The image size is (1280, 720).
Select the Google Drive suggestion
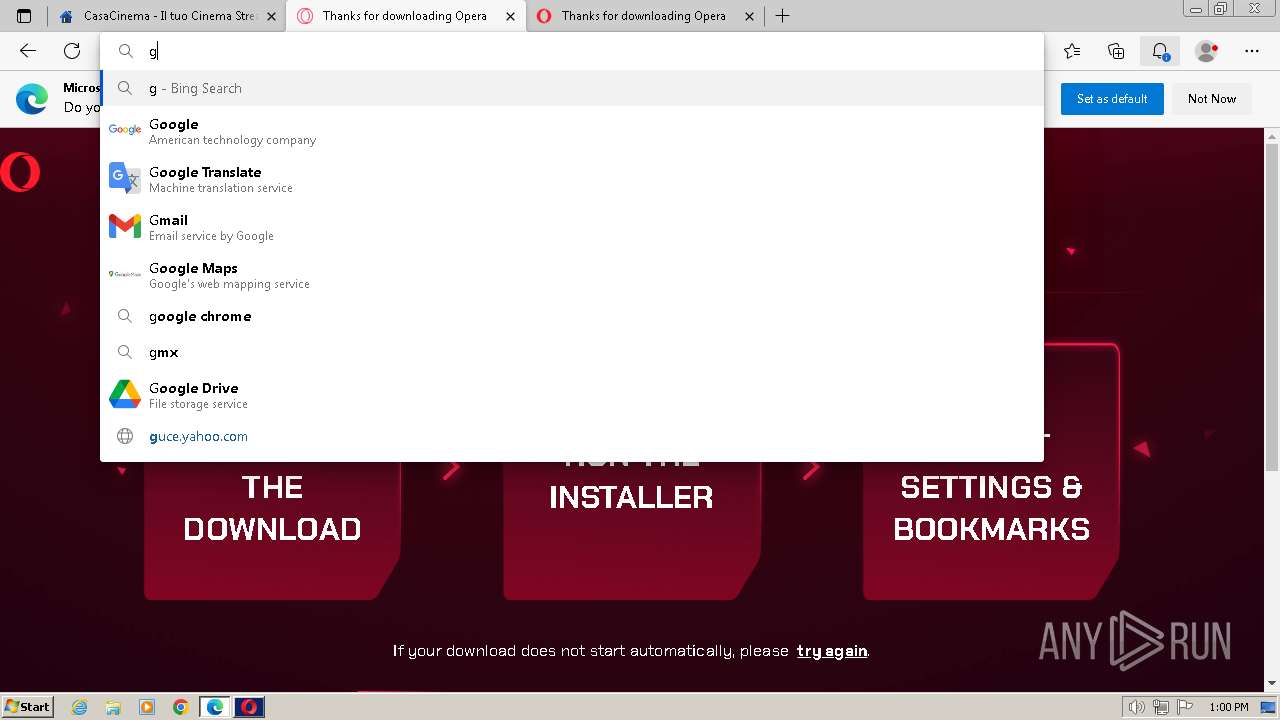(x=572, y=395)
